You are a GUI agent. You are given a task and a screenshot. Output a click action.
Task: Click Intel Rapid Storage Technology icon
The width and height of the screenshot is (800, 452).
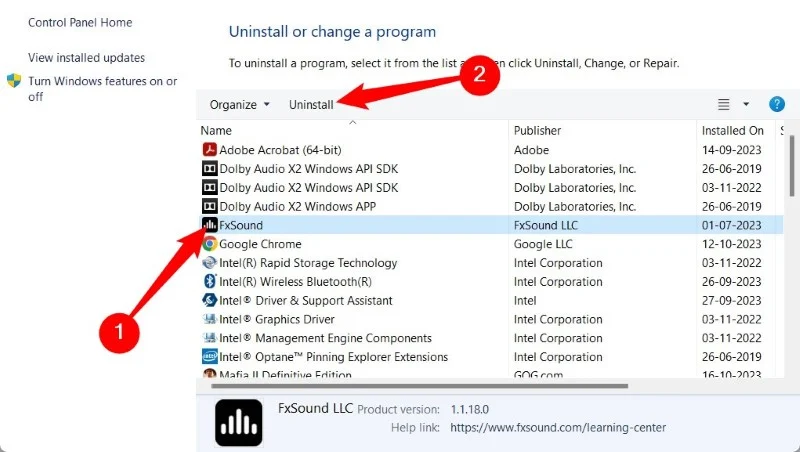click(210, 263)
